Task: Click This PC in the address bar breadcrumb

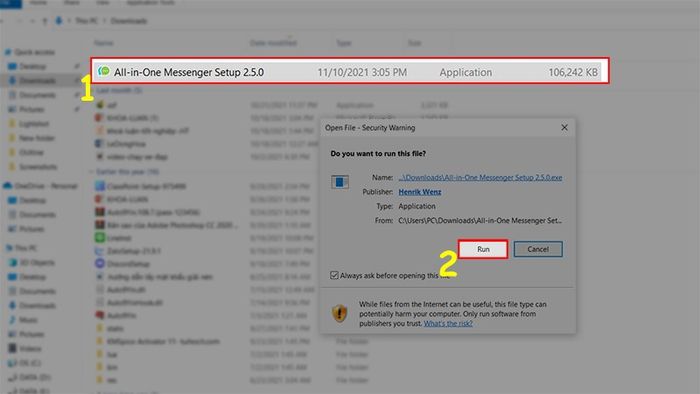Action: pyautogui.click(x=86, y=21)
